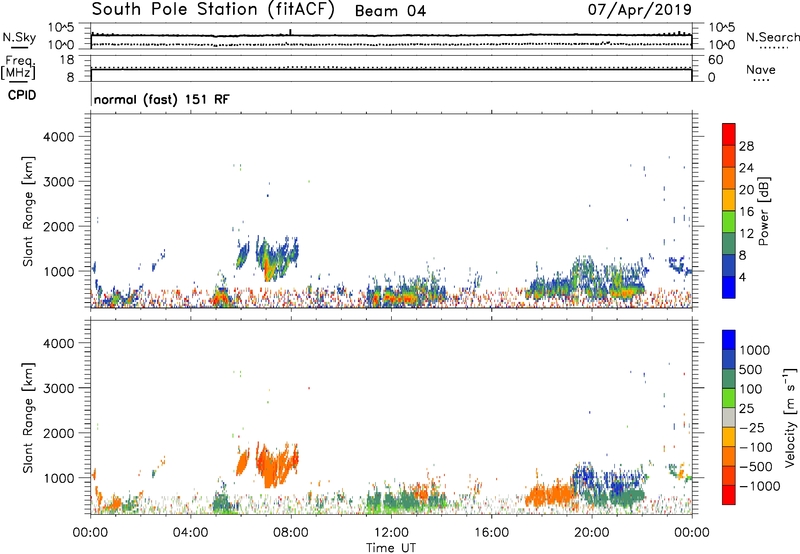
Task: Click the "04:00" time tick label
Action: click(x=190, y=533)
